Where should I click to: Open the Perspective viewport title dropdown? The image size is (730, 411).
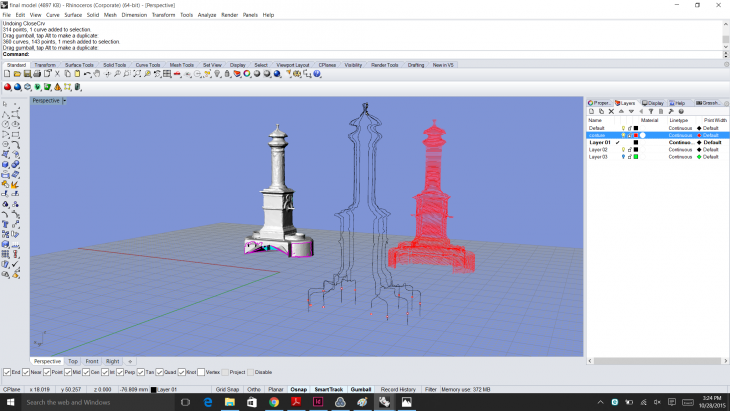[64, 101]
